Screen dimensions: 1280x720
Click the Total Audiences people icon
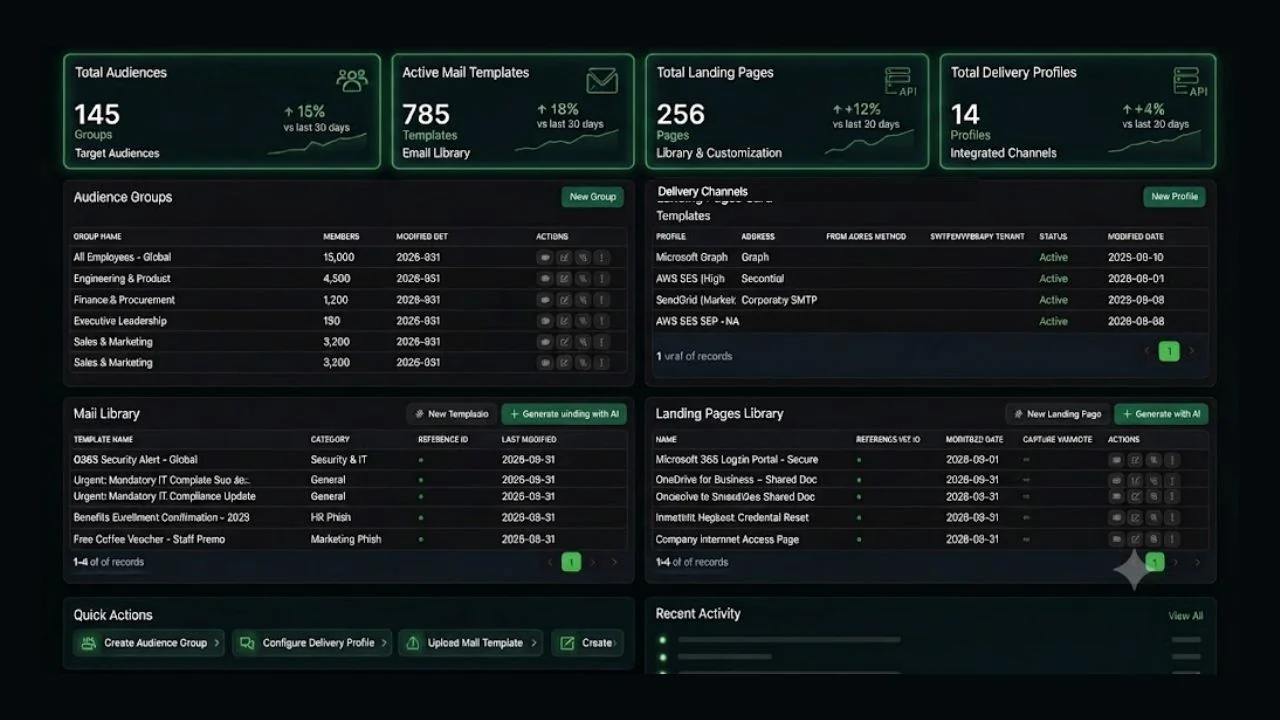pos(352,80)
